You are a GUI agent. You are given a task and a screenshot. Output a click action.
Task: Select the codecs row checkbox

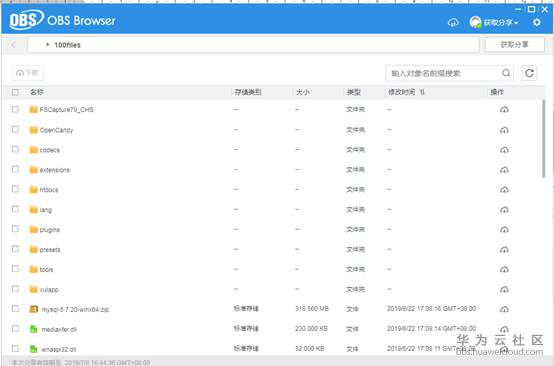[15, 149]
